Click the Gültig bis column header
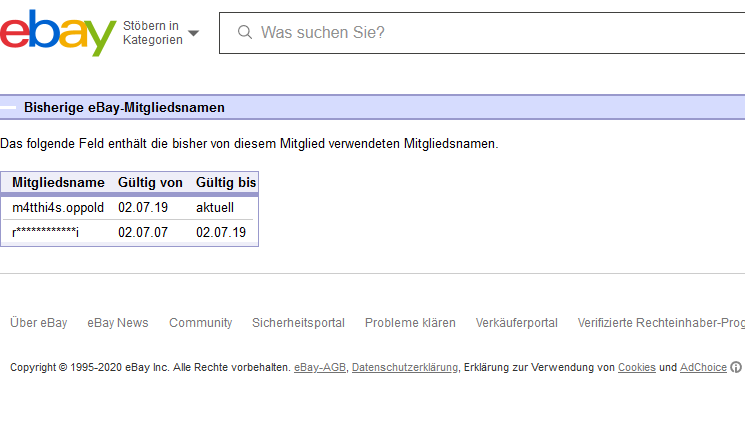The image size is (745, 442). (x=226, y=183)
